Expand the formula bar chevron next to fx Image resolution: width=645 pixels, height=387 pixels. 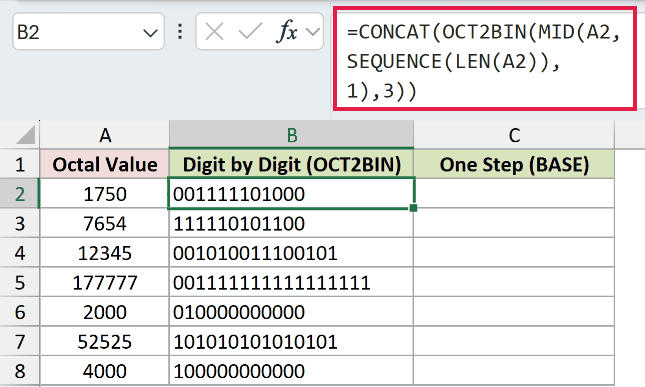click(x=313, y=32)
